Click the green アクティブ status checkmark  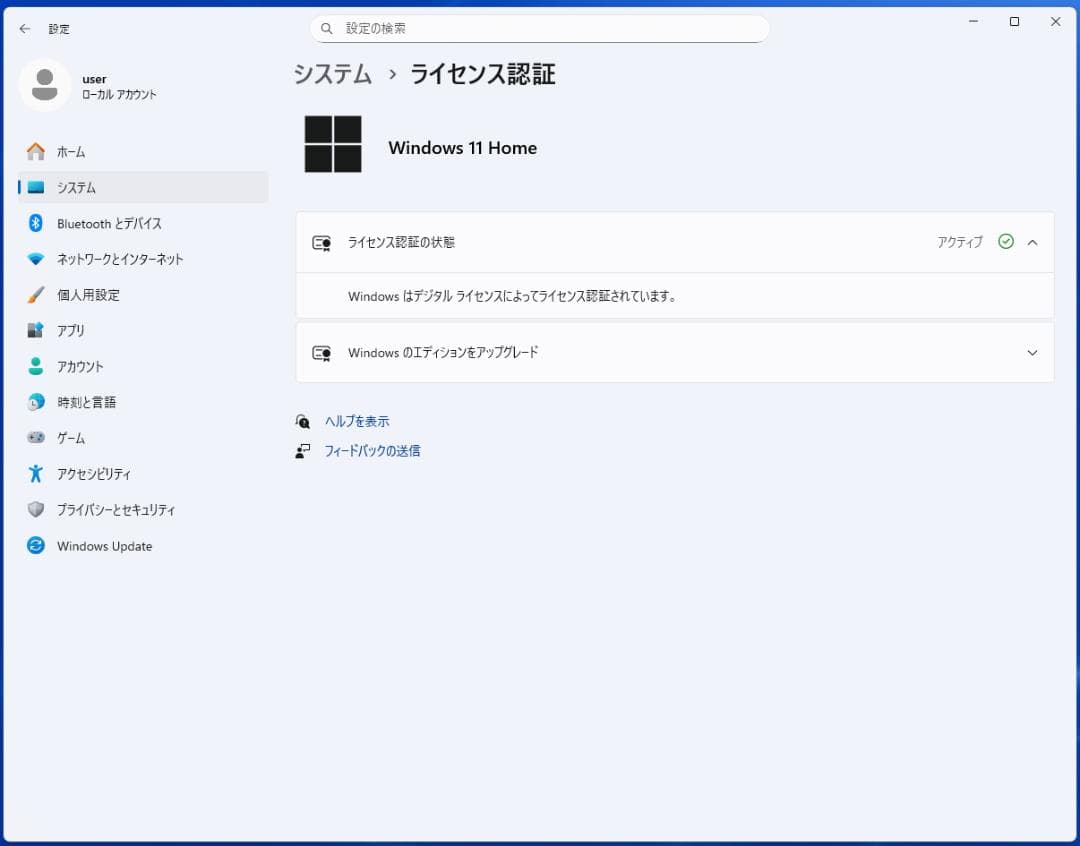coord(1006,242)
